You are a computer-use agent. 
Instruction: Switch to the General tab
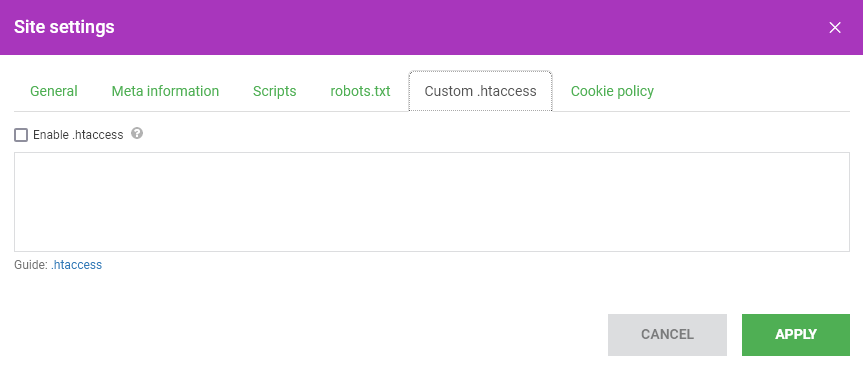tap(53, 91)
